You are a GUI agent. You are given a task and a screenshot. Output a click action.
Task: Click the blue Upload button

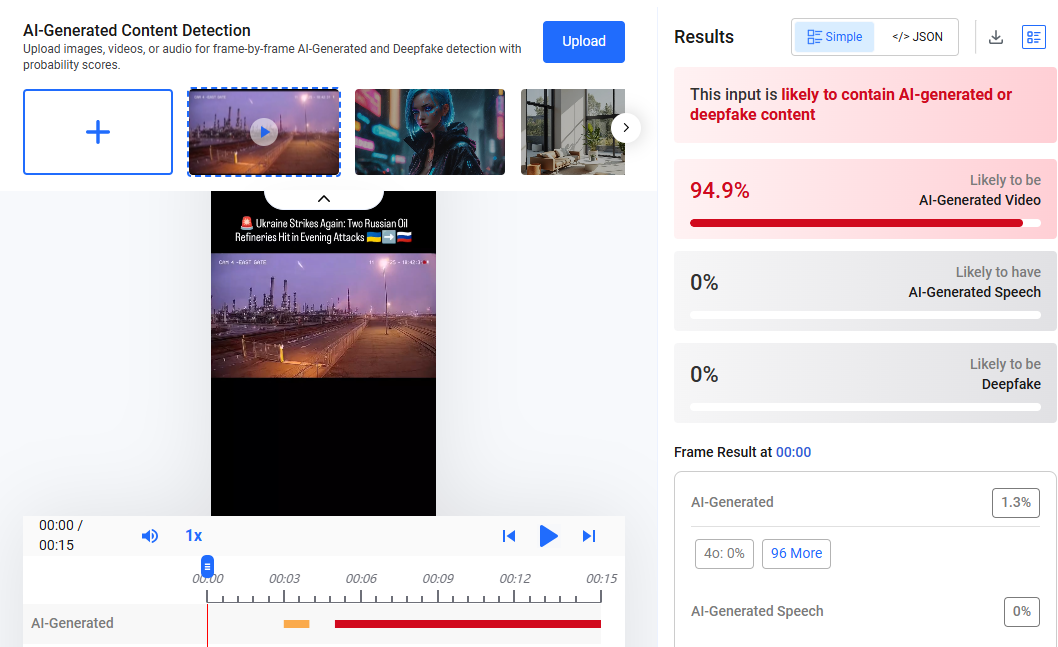tap(584, 41)
